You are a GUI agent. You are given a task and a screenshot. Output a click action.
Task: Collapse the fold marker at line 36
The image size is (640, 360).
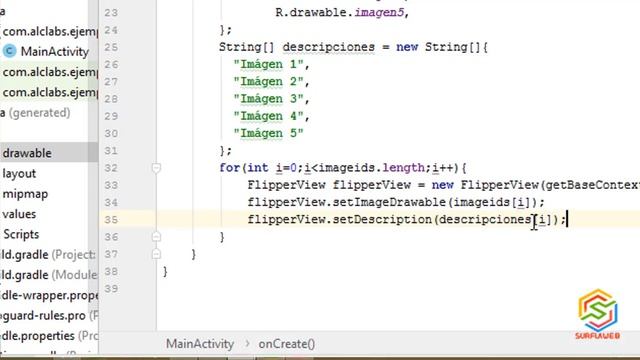156,237
